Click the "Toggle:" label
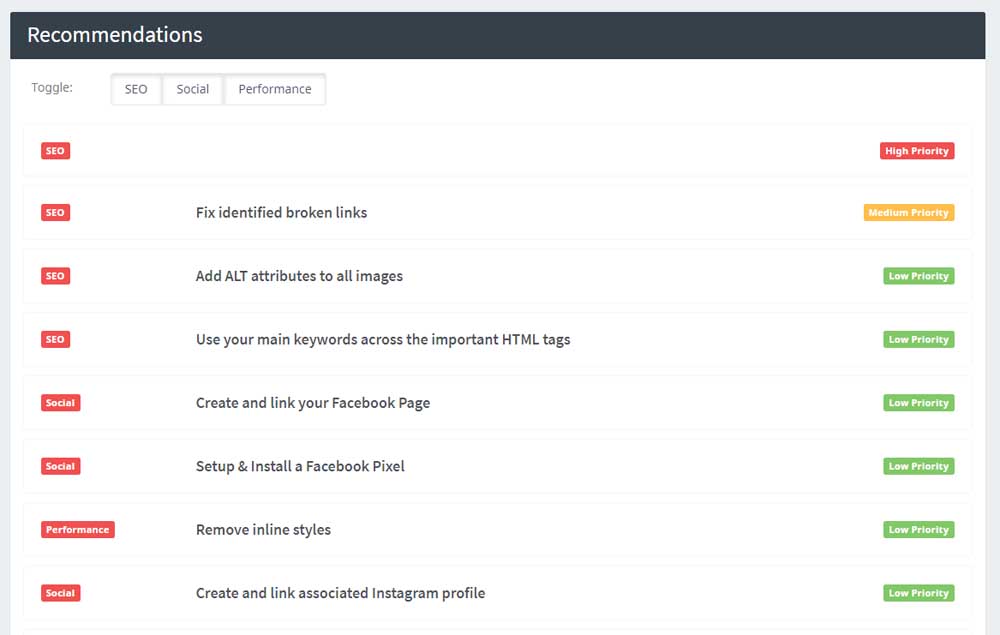1000x635 pixels. click(x=52, y=87)
